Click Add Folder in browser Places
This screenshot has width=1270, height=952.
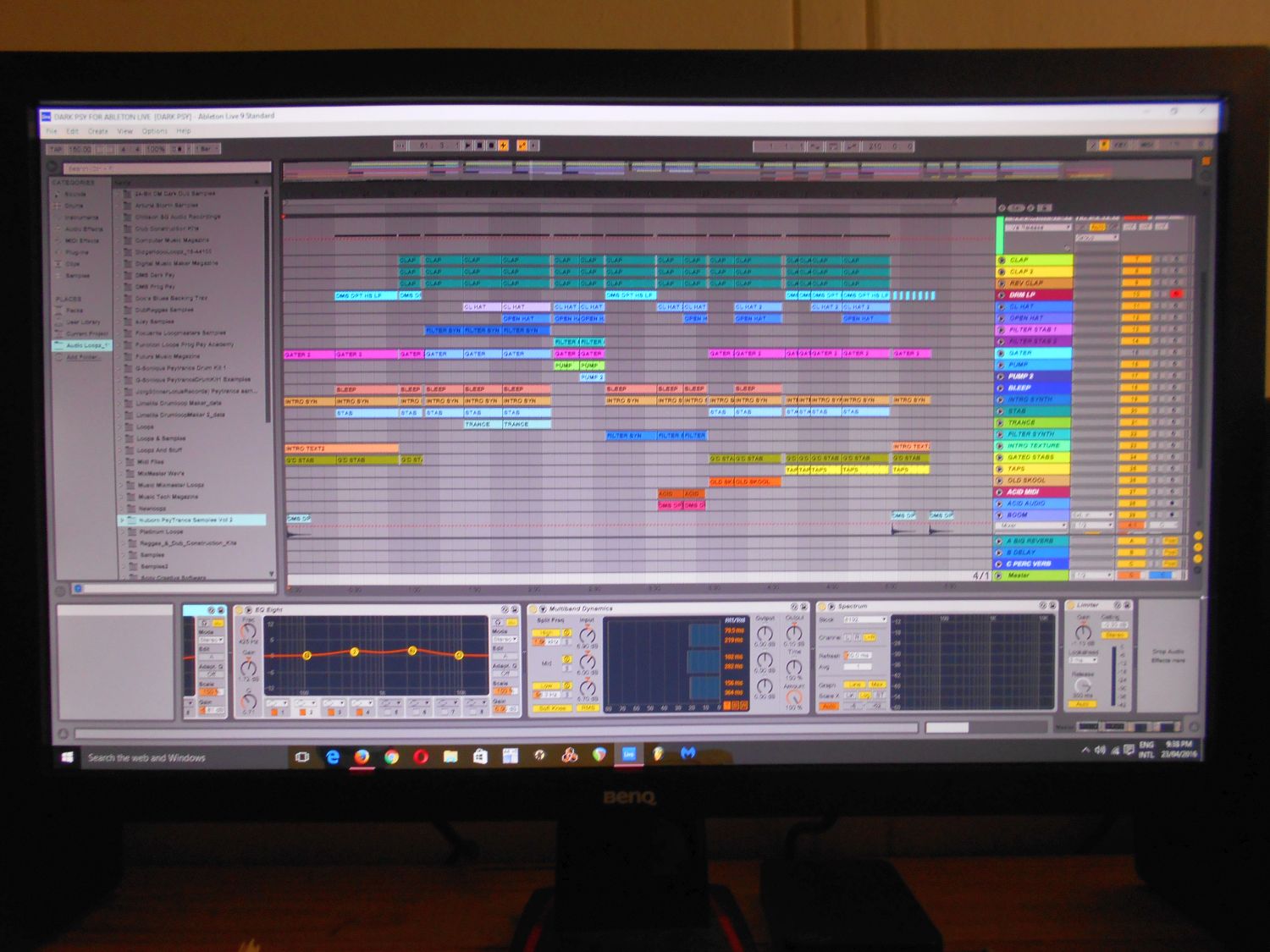[83, 357]
